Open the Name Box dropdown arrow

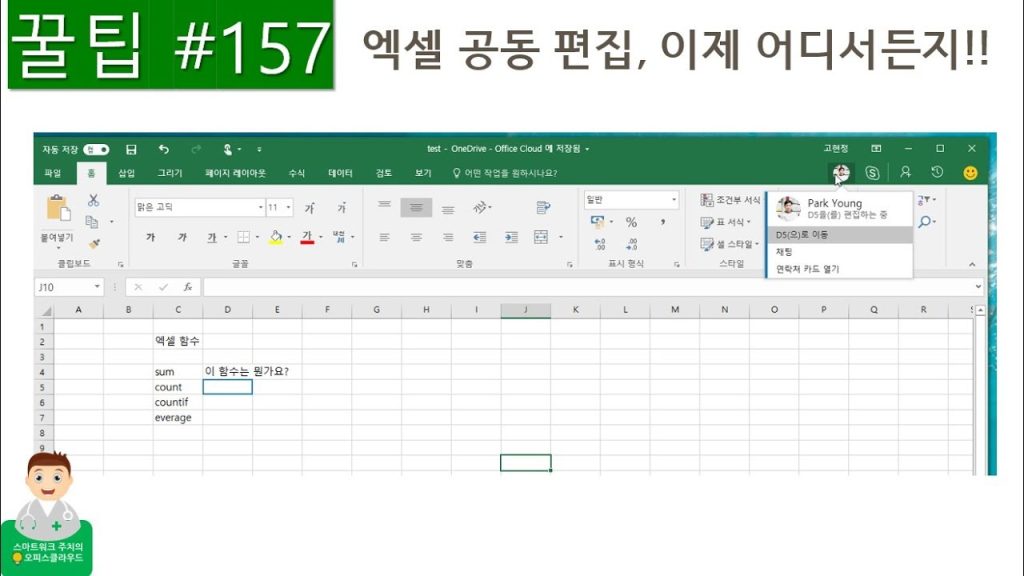tap(97, 287)
